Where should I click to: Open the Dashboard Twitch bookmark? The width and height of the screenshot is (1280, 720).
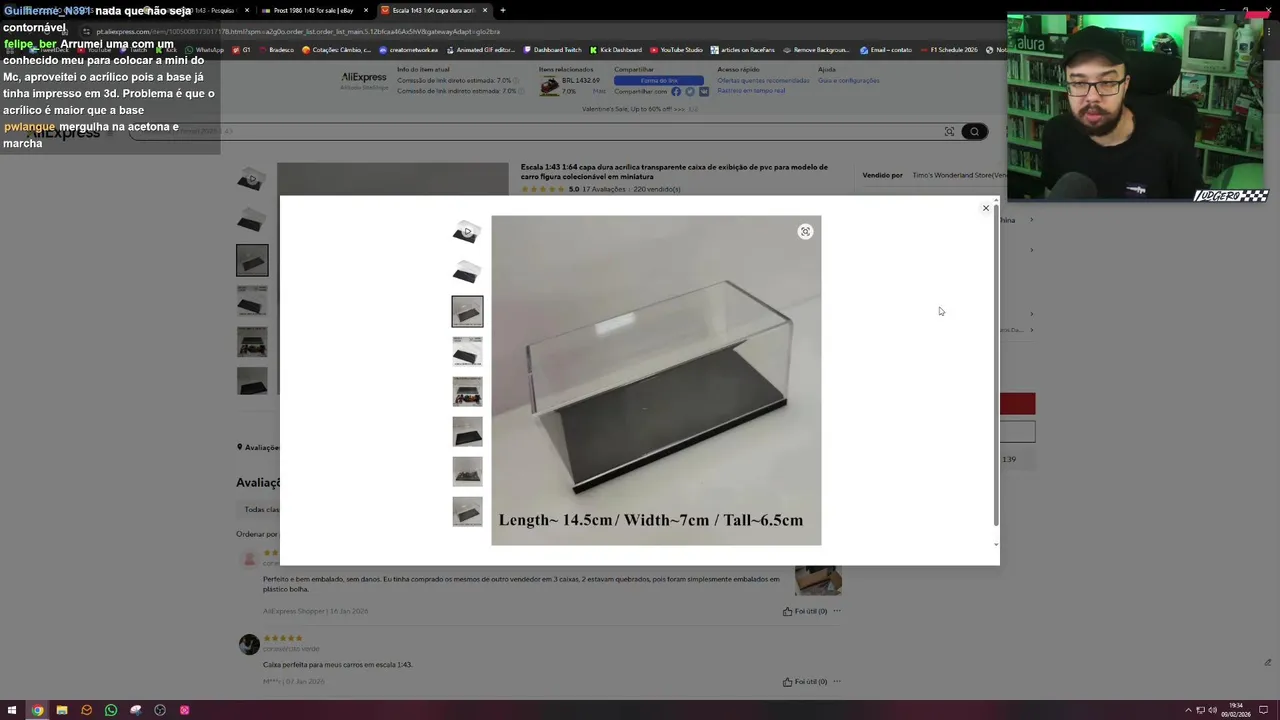click(552, 50)
